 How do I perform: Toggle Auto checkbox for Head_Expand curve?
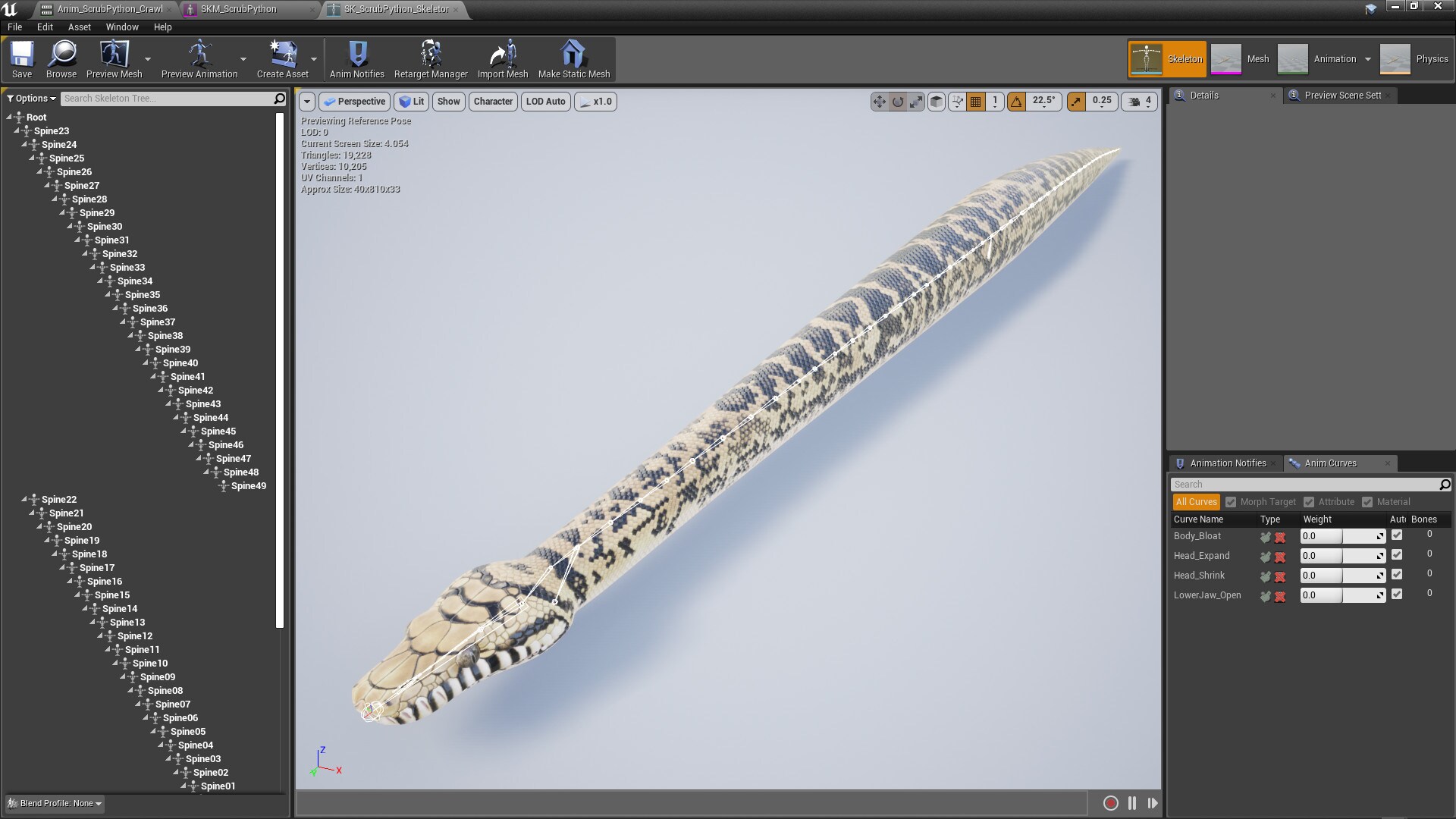[x=1398, y=554]
